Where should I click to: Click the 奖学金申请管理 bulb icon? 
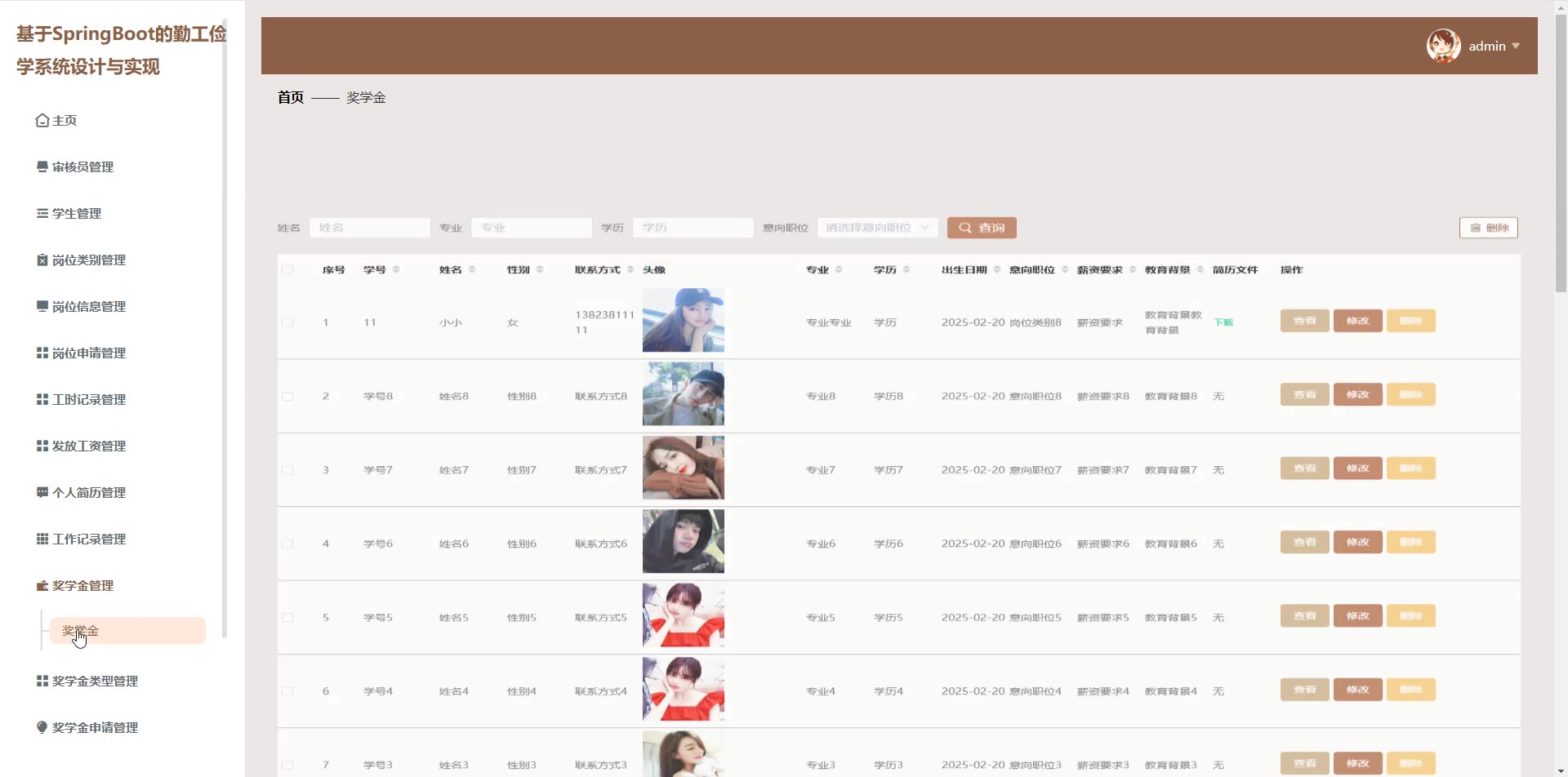42,727
